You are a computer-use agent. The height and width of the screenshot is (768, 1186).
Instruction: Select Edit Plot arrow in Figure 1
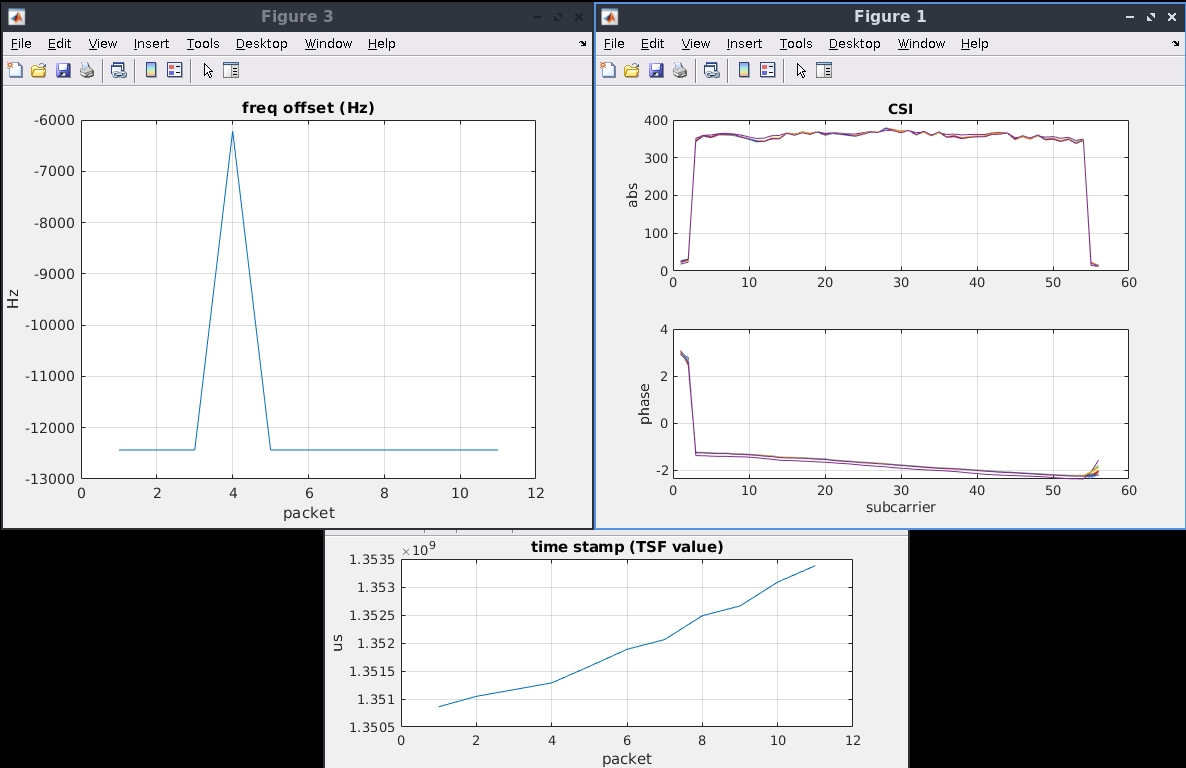click(801, 70)
